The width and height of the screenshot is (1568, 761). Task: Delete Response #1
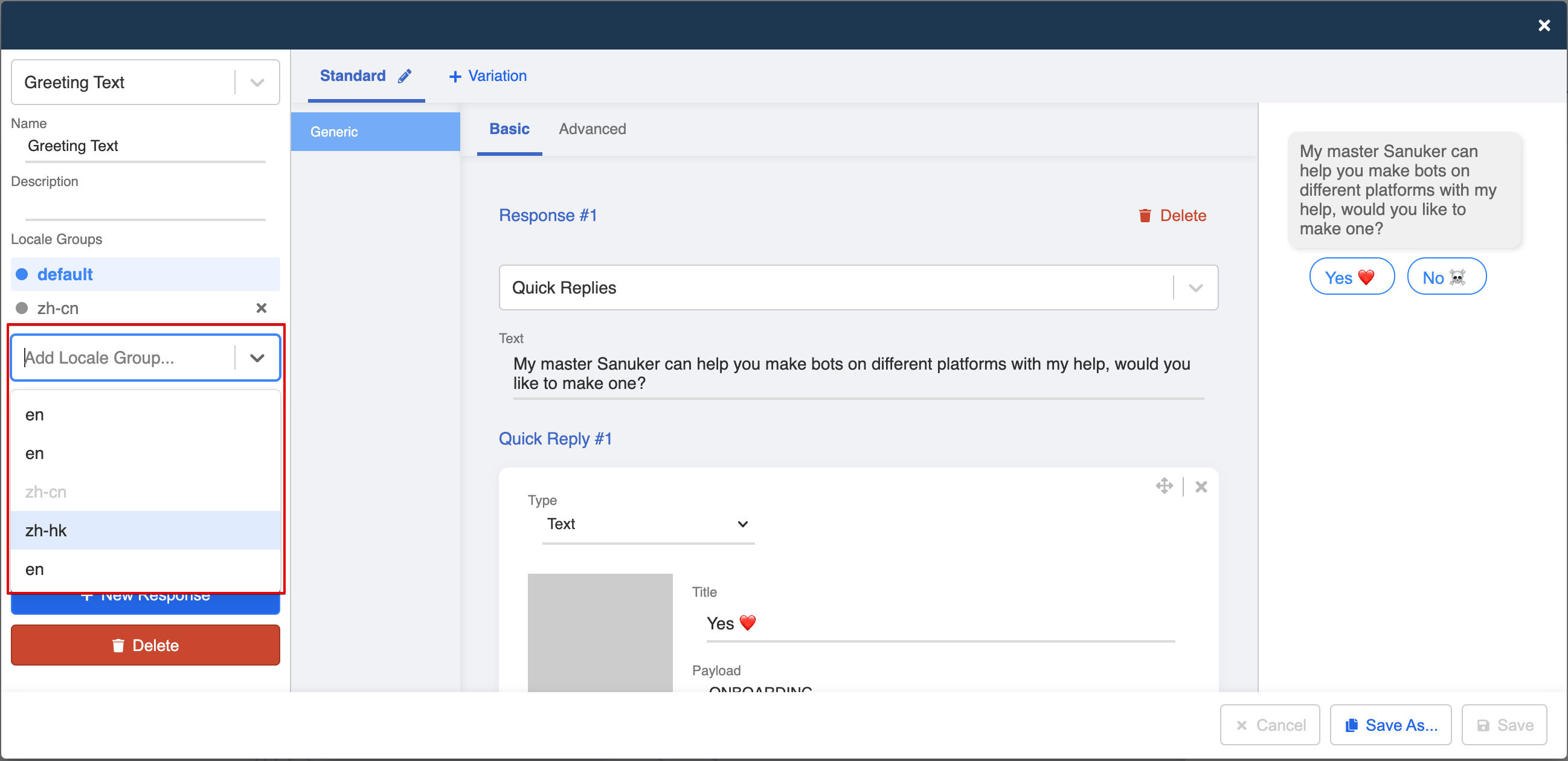click(1172, 216)
